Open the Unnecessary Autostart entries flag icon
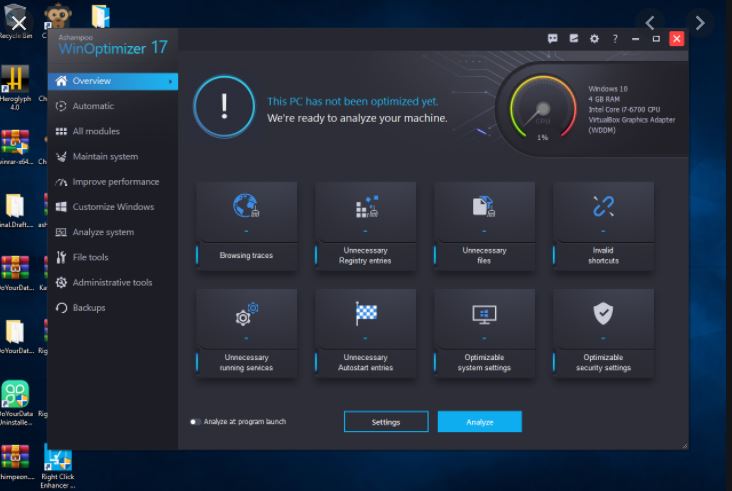This screenshot has width=732, height=491. 366,314
